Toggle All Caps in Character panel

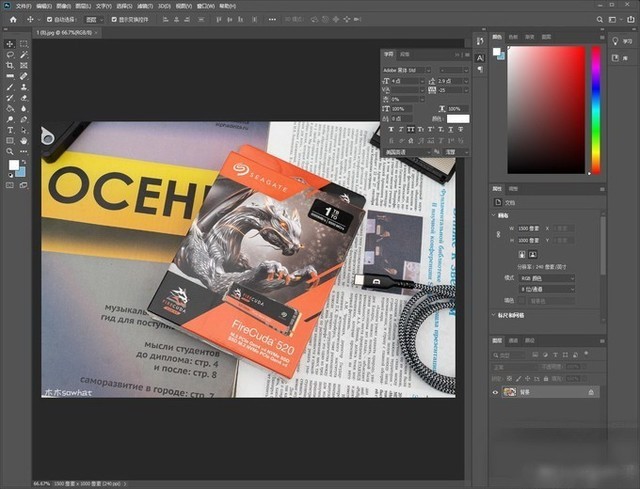411,129
